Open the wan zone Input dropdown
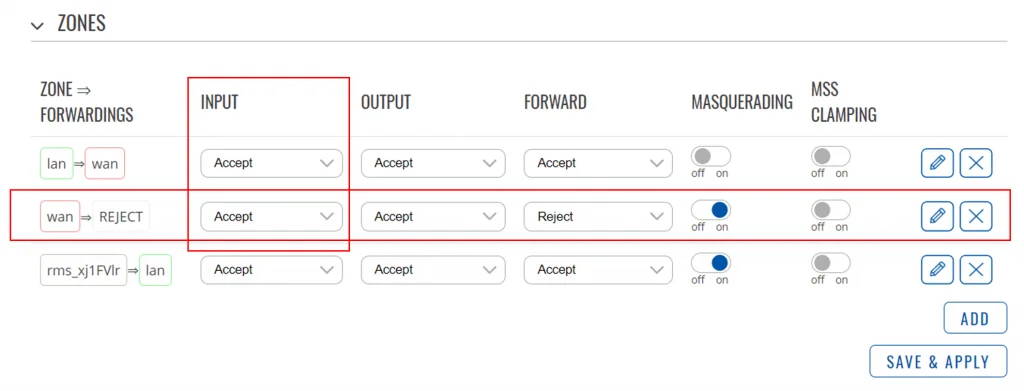Image resolution: width=1024 pixels, height=391 pixels. pyautogui.click(x=271, y=217)
